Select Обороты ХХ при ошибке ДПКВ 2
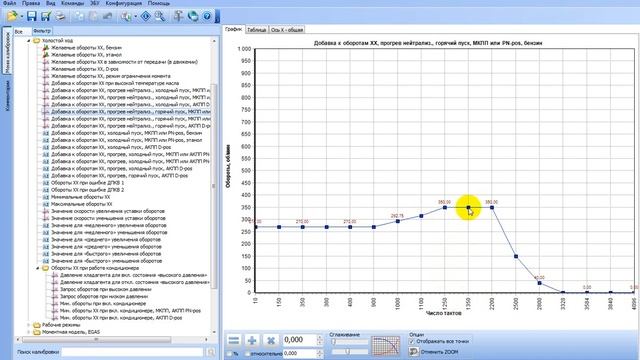Image resolution: width=640 pixels, height=360 pixels. click(x=87, y=190)
